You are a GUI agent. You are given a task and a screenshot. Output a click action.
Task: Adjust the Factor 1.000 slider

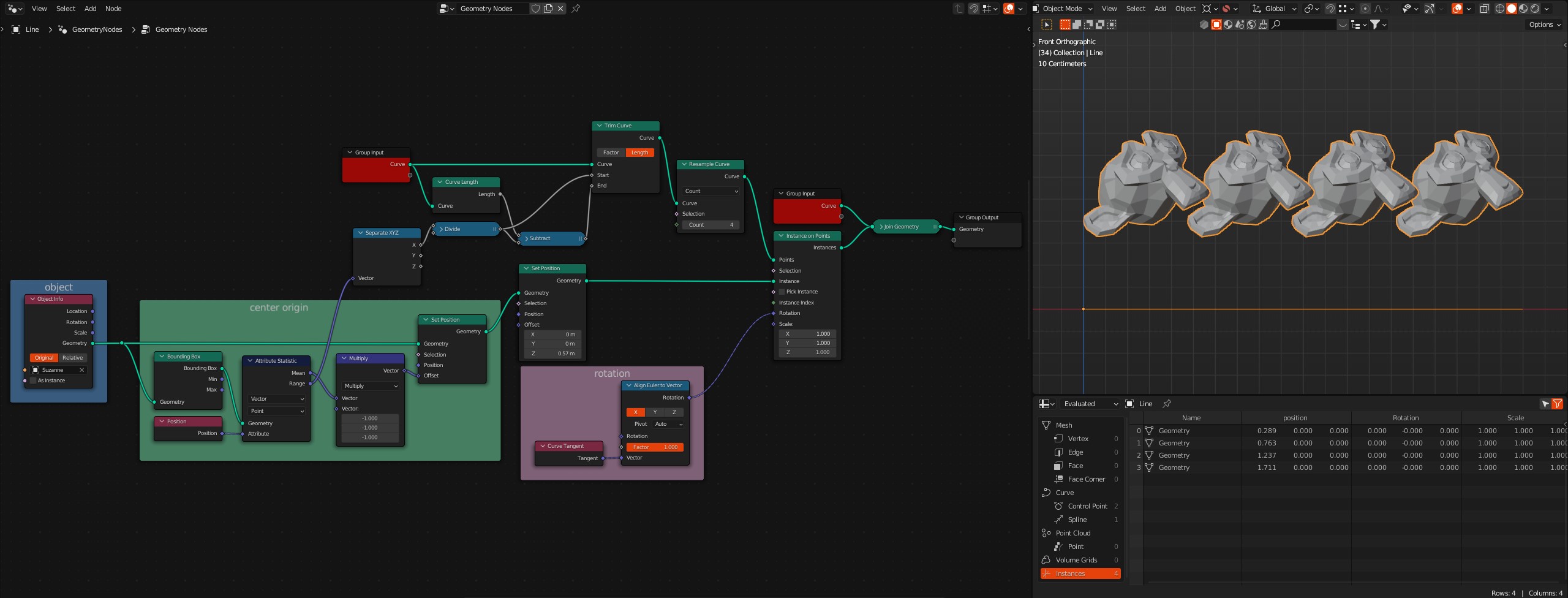tap(655, 447)
